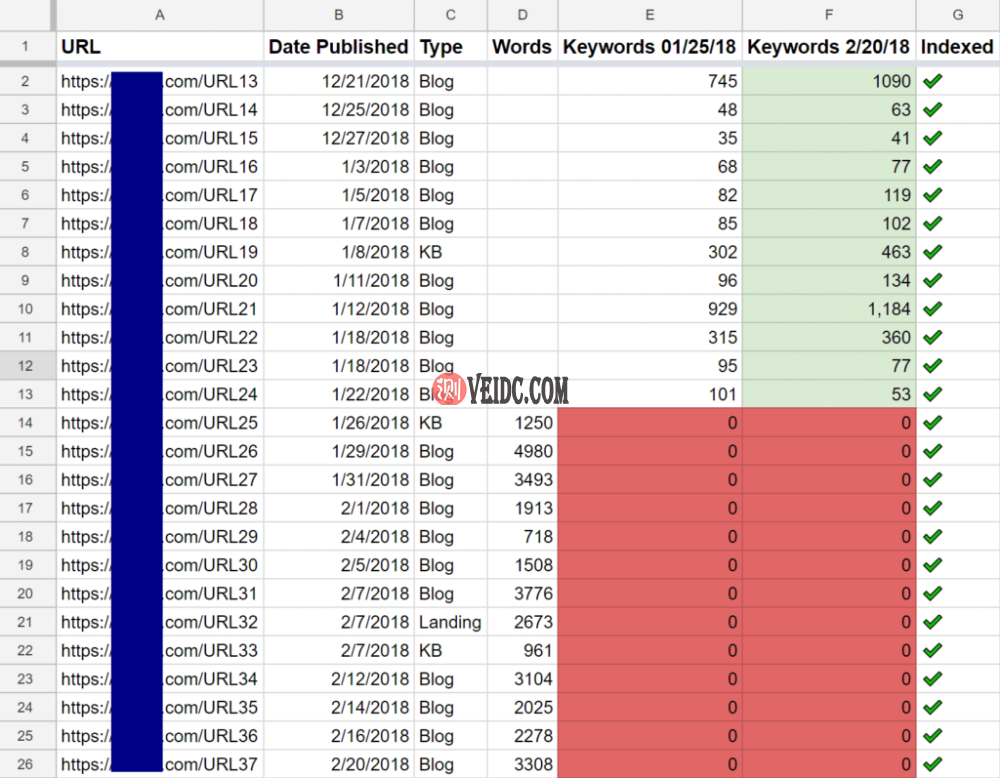This screenshot has height=778, width=1000.
Task: Select the cell with value 302
Action: click(650, 252)
